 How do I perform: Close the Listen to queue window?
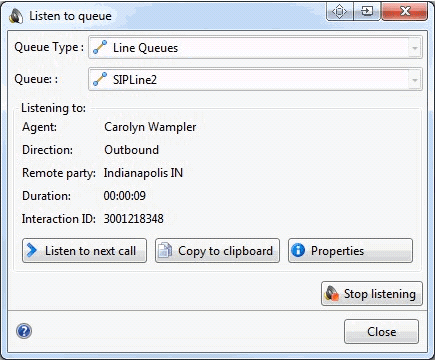(405, 12)
